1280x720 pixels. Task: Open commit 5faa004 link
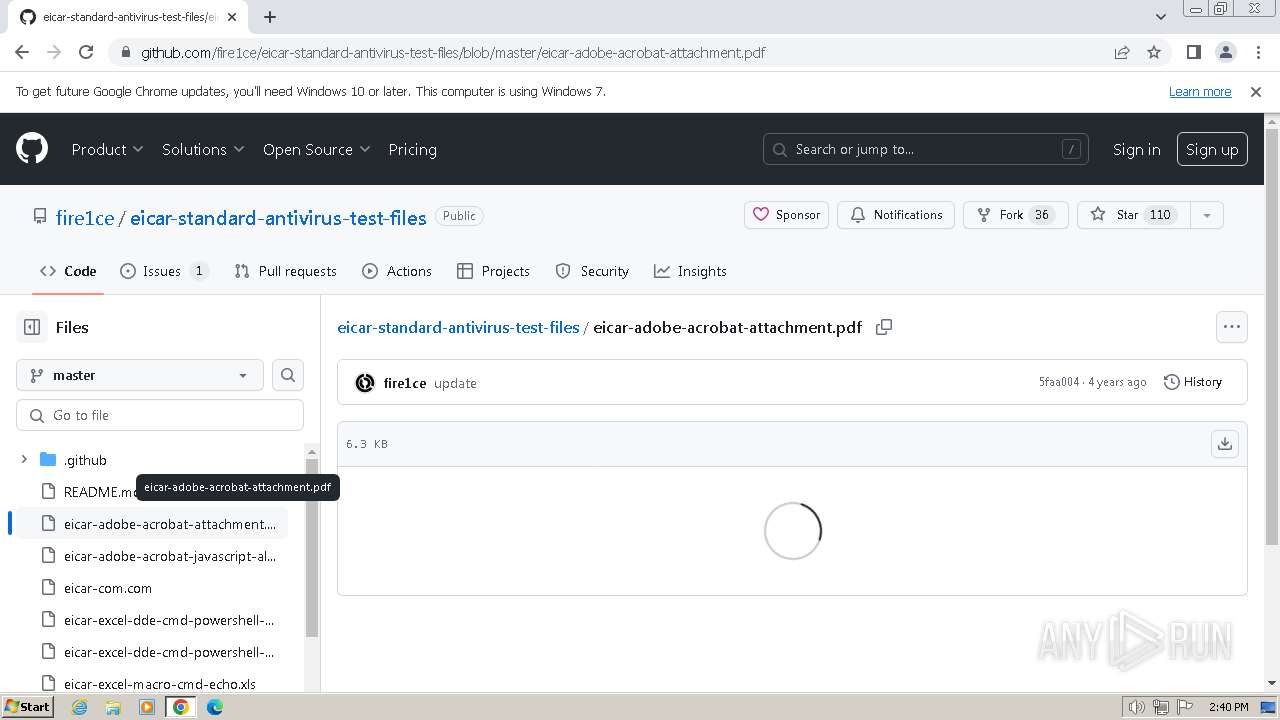coord(1059,382)
